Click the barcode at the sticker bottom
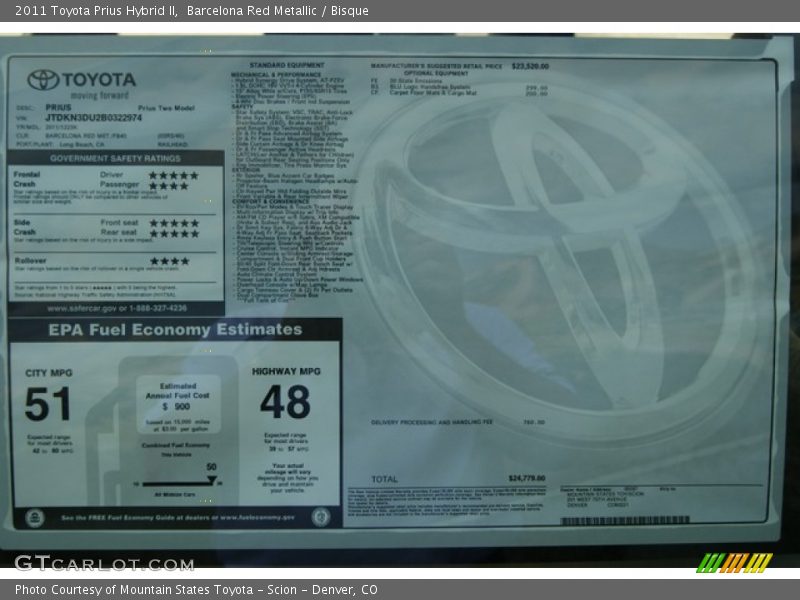800x600 pixels. click(625, 520)
